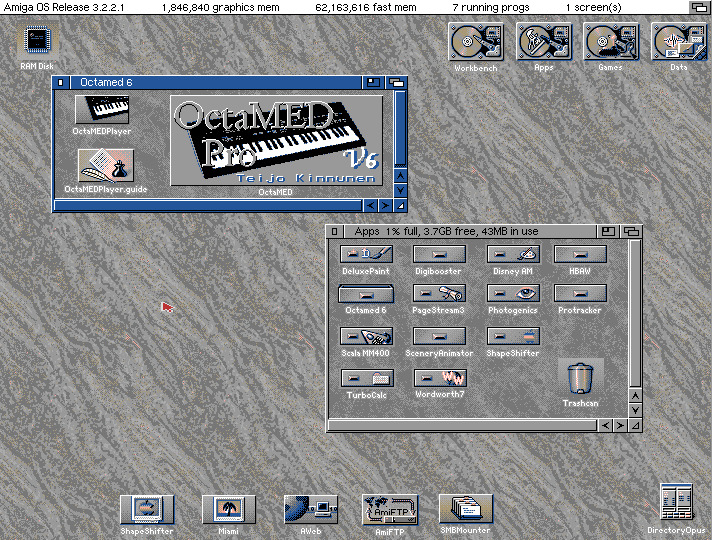Click the Octamed 6 scroll down arrow

[x=400, y=190]
